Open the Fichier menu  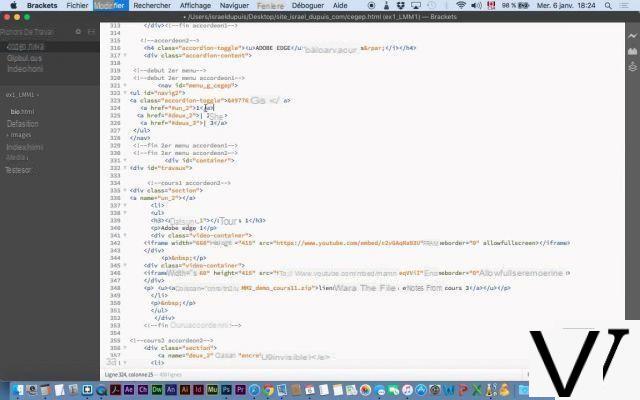[77, 6]
